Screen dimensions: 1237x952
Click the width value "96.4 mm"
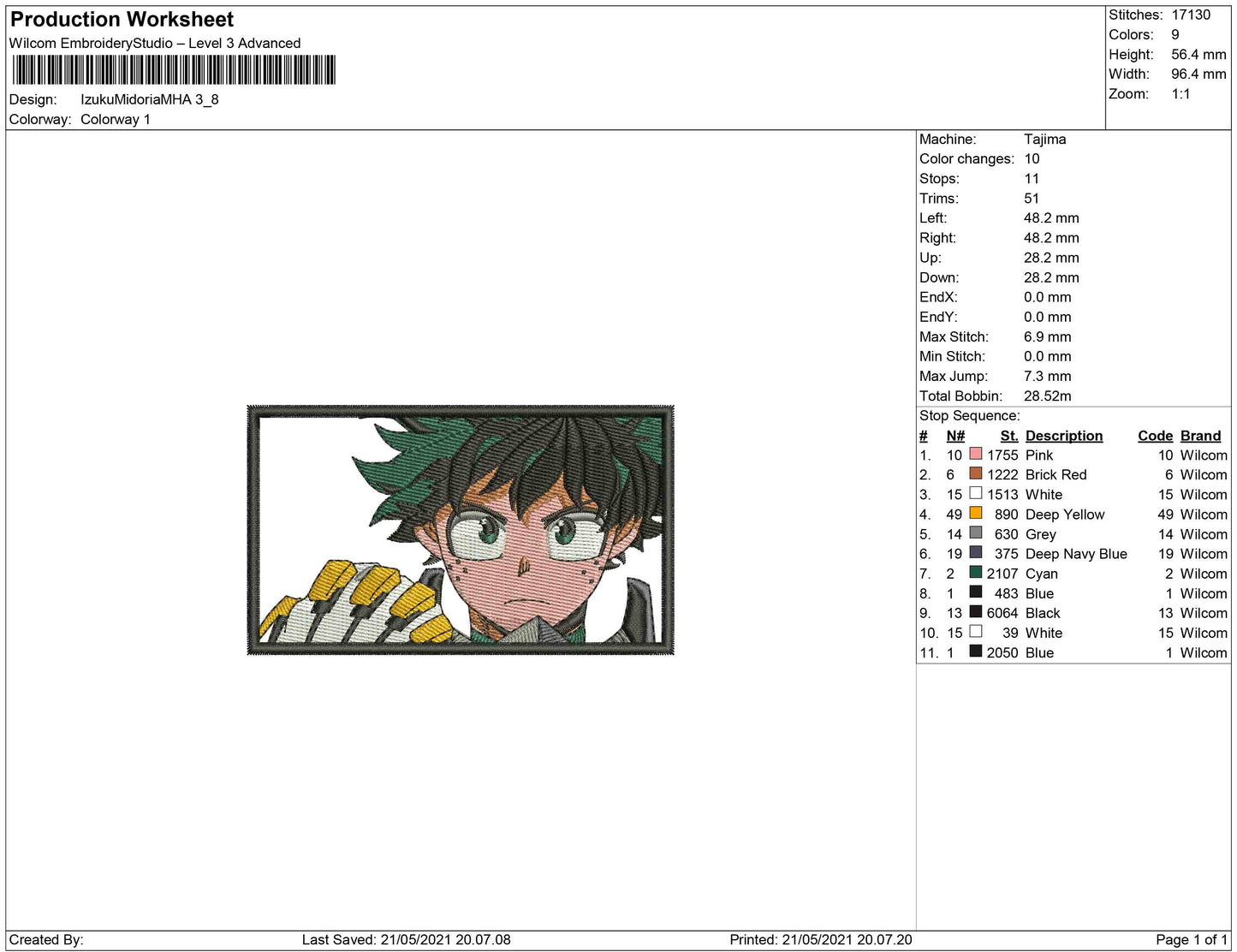[x=1198, y=74]
